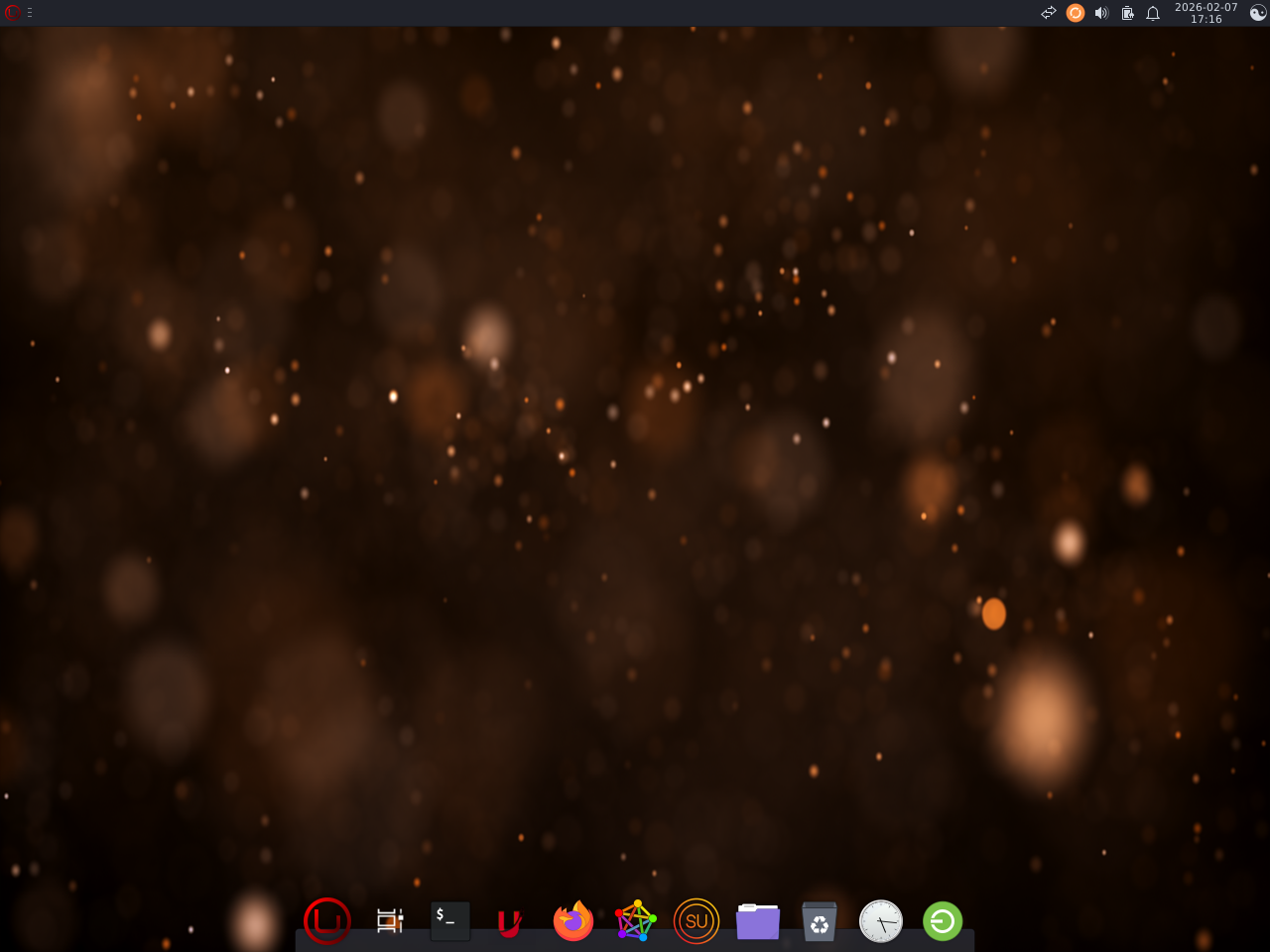Viewport: 1270px width, 952px height.
Task: Open the Qlipper clipboard manager tray icon
Action: pos(1127,13)
